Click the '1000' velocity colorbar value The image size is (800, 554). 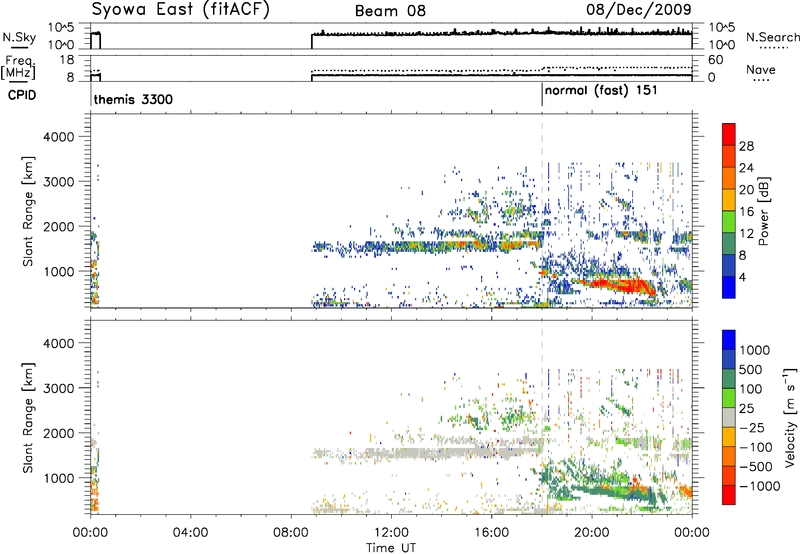(x=755, y=350)
